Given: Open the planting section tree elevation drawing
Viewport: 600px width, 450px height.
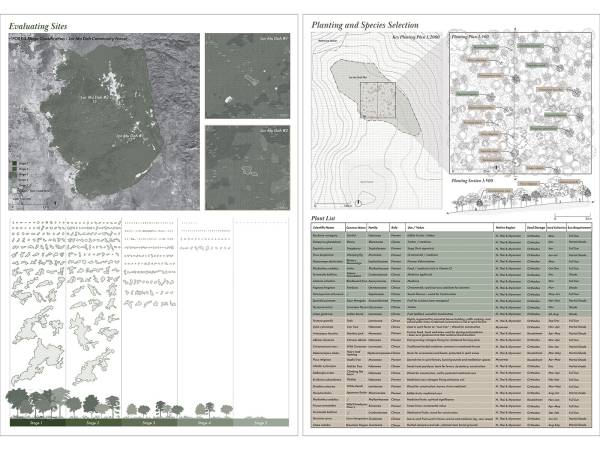Looking at the screenshot, I should tap(520, 197).
